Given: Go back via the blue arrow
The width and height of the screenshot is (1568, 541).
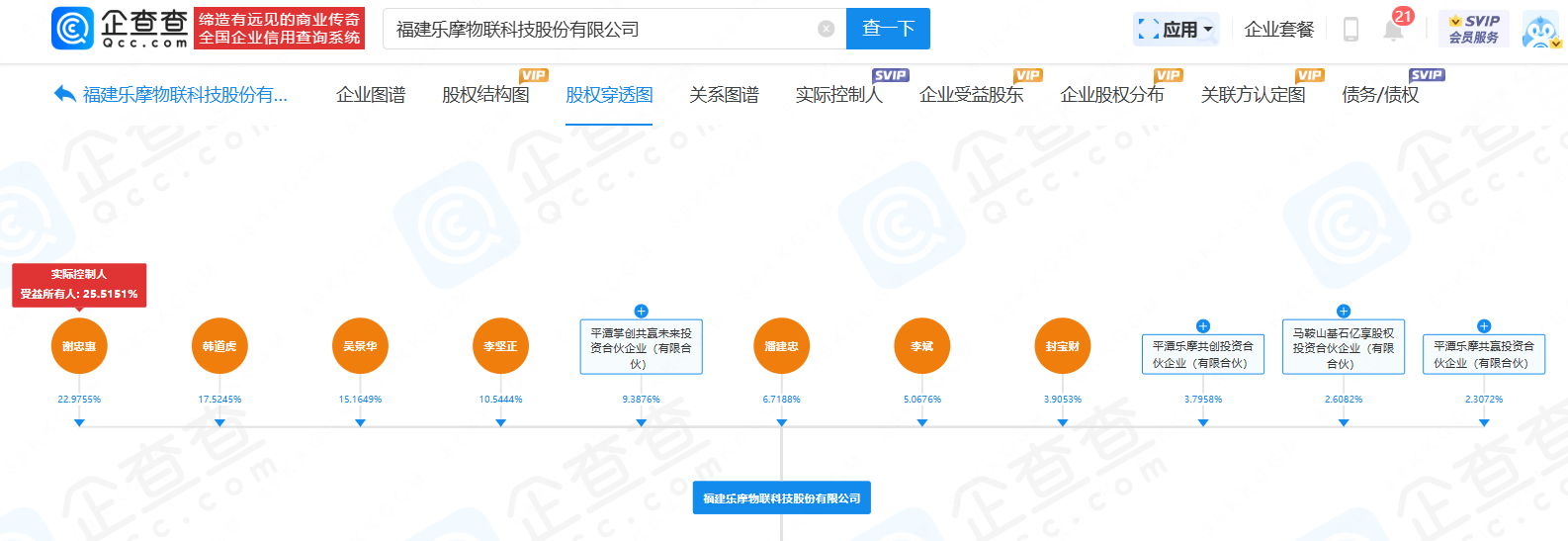Looking at the screenshot, I should [x=64, y=95].
